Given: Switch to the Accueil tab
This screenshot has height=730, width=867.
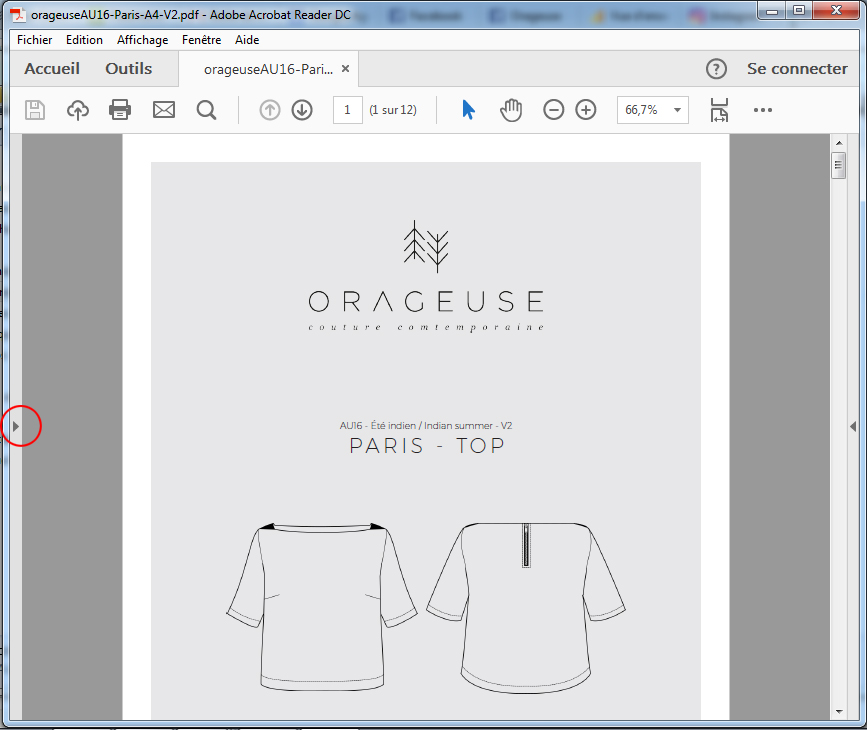Looking at the screenshot, I should coord(52,69).
